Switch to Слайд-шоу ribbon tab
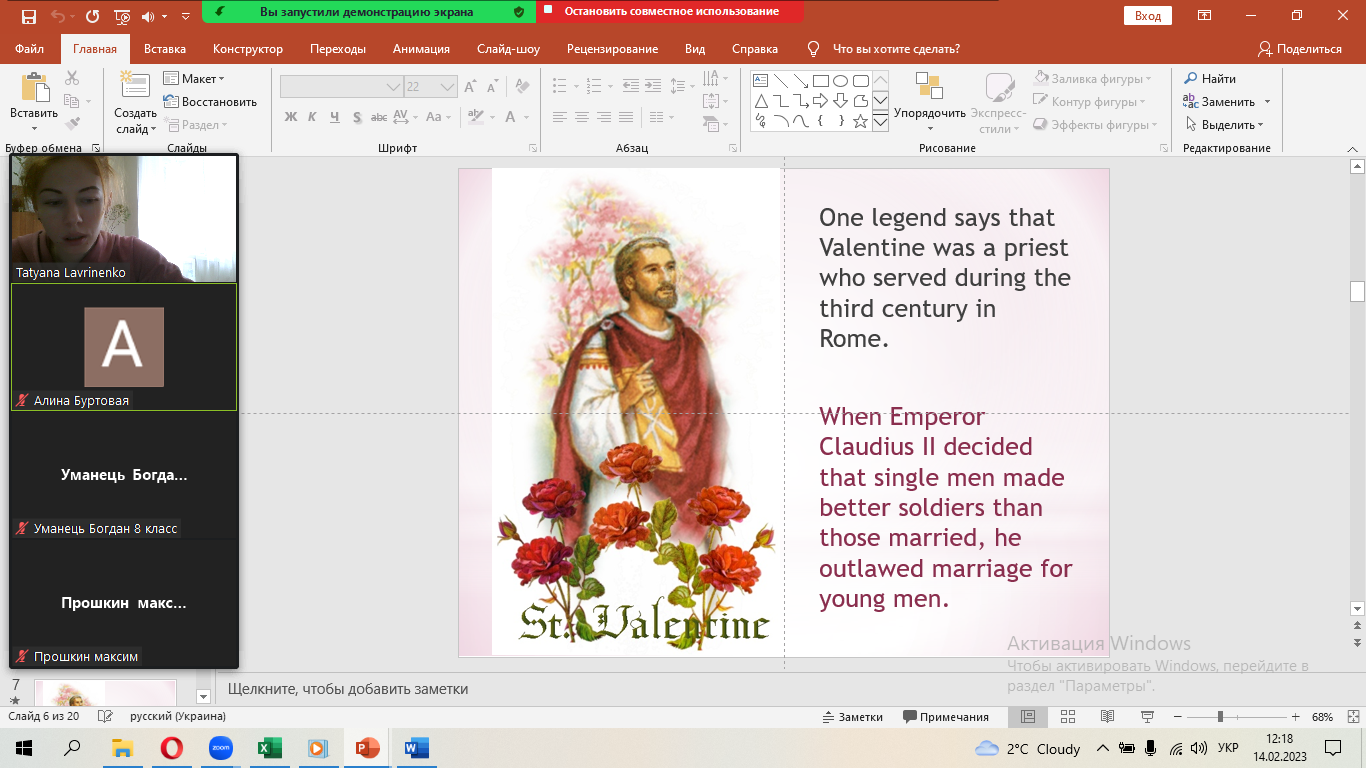This screenshot has width=1366, height=768. pos(508,49)
